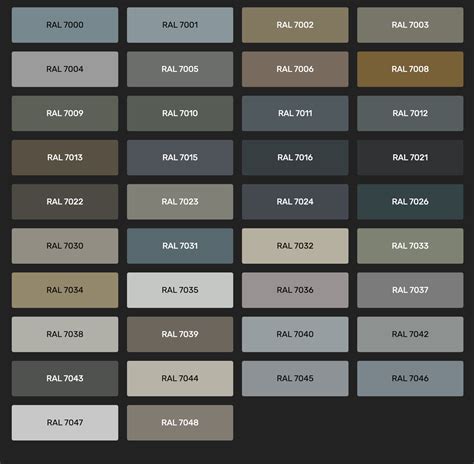Select the RAL 7032 pebble swatch
This screenshot has width=474, height=464.
[x=295, y=246]
